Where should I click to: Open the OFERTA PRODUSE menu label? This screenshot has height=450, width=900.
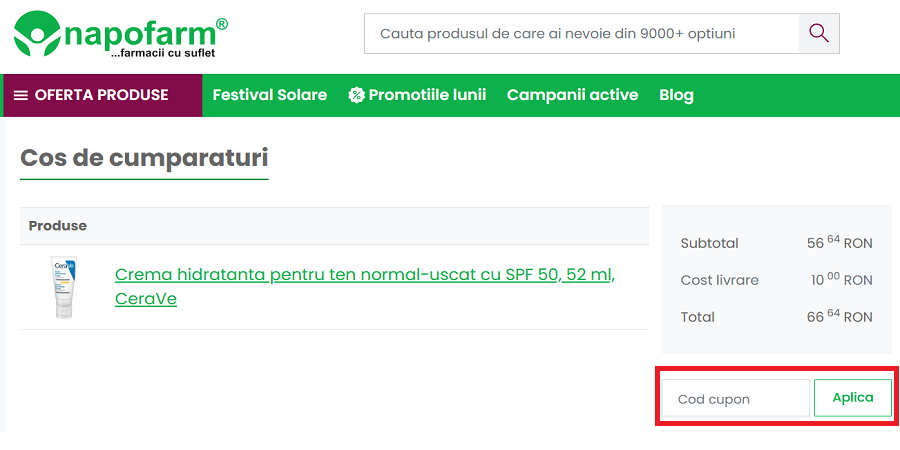(101, 95)
